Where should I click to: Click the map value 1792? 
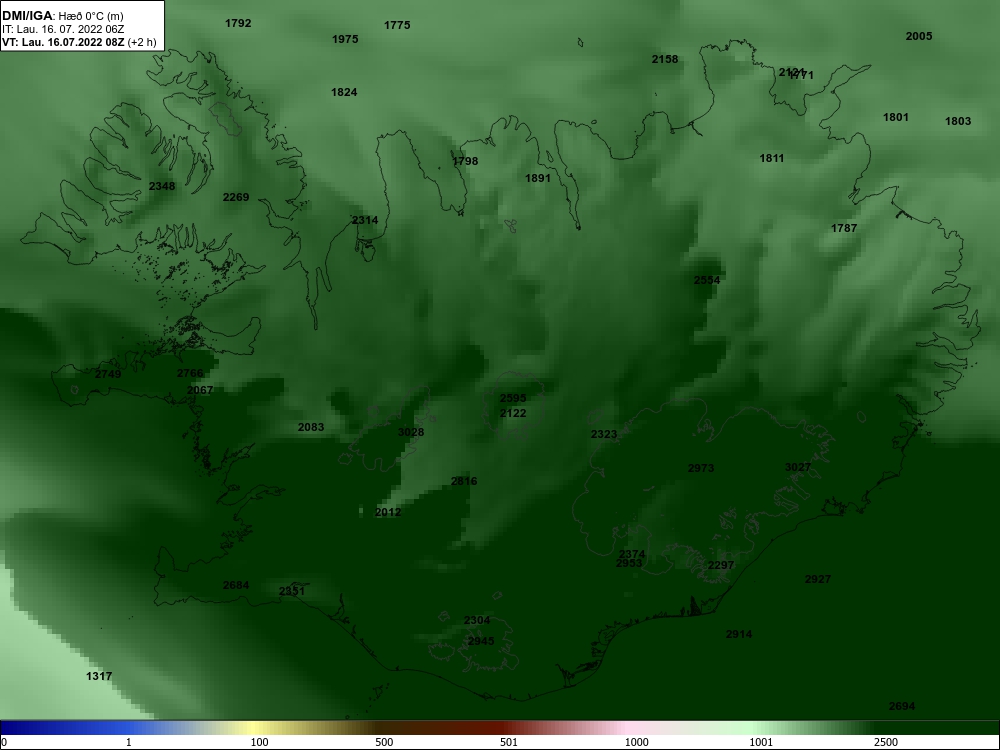click(238, 24)
